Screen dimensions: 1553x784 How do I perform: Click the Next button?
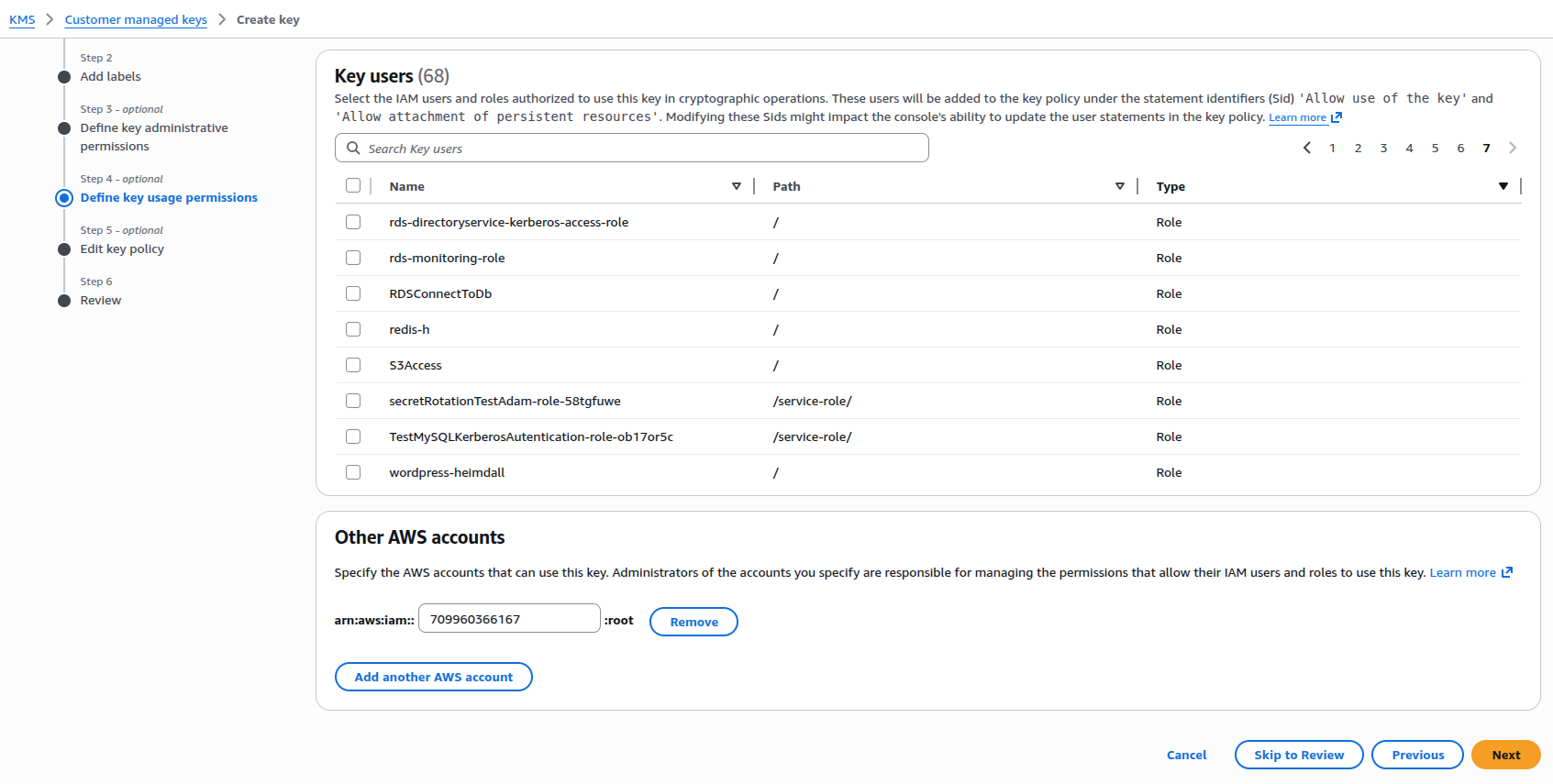[x=1505, y=755]
